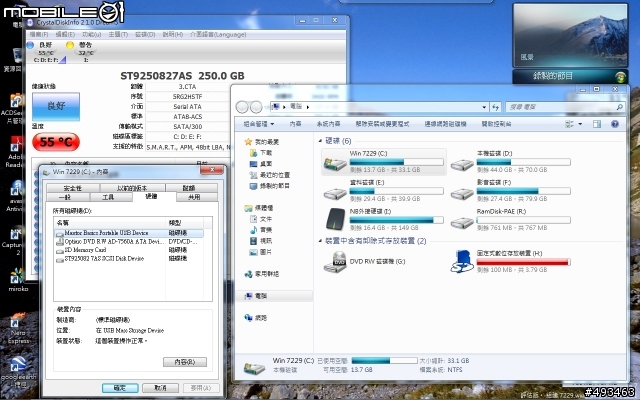Open the Win 7229 (C:) drive in Explorer
Image resolution: width=640 pixels, height=400 pixels.
384,162
